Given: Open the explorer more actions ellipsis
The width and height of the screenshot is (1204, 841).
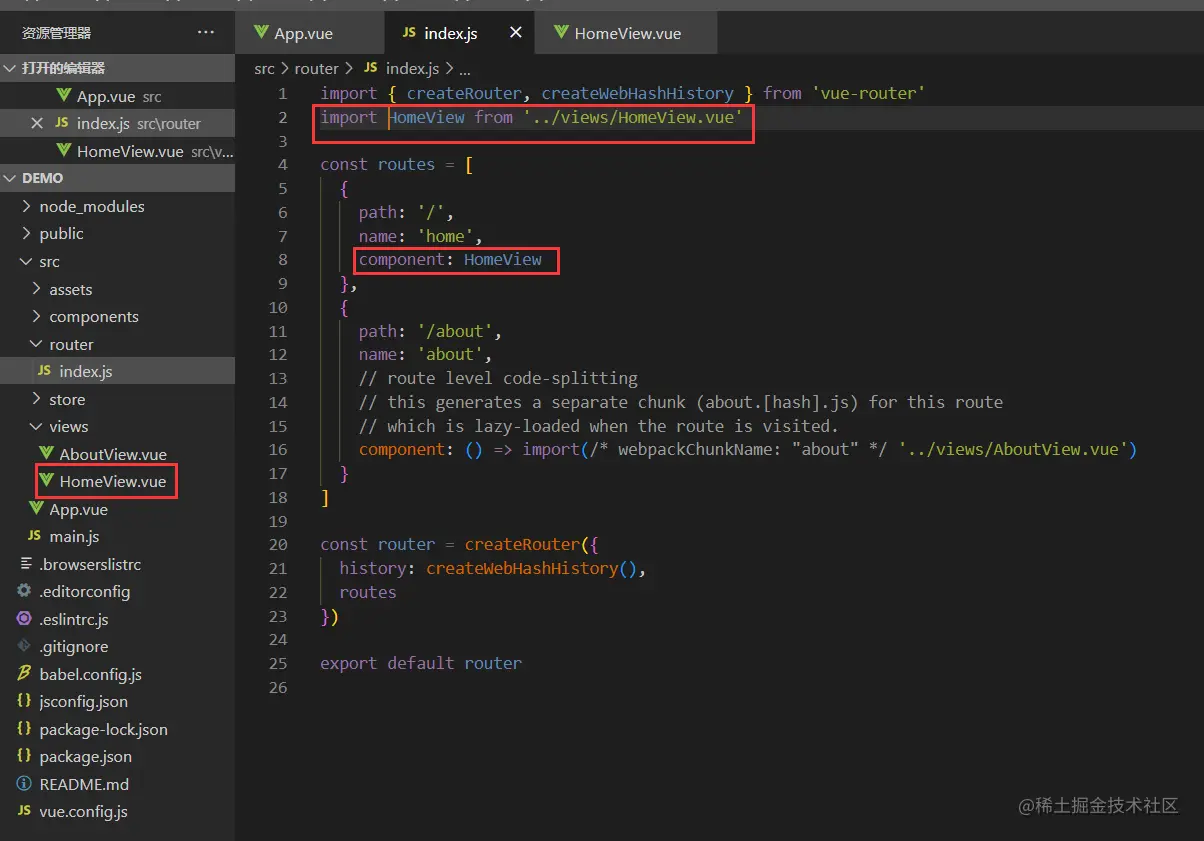Looking at the screenshot, I should coord(206,33).
